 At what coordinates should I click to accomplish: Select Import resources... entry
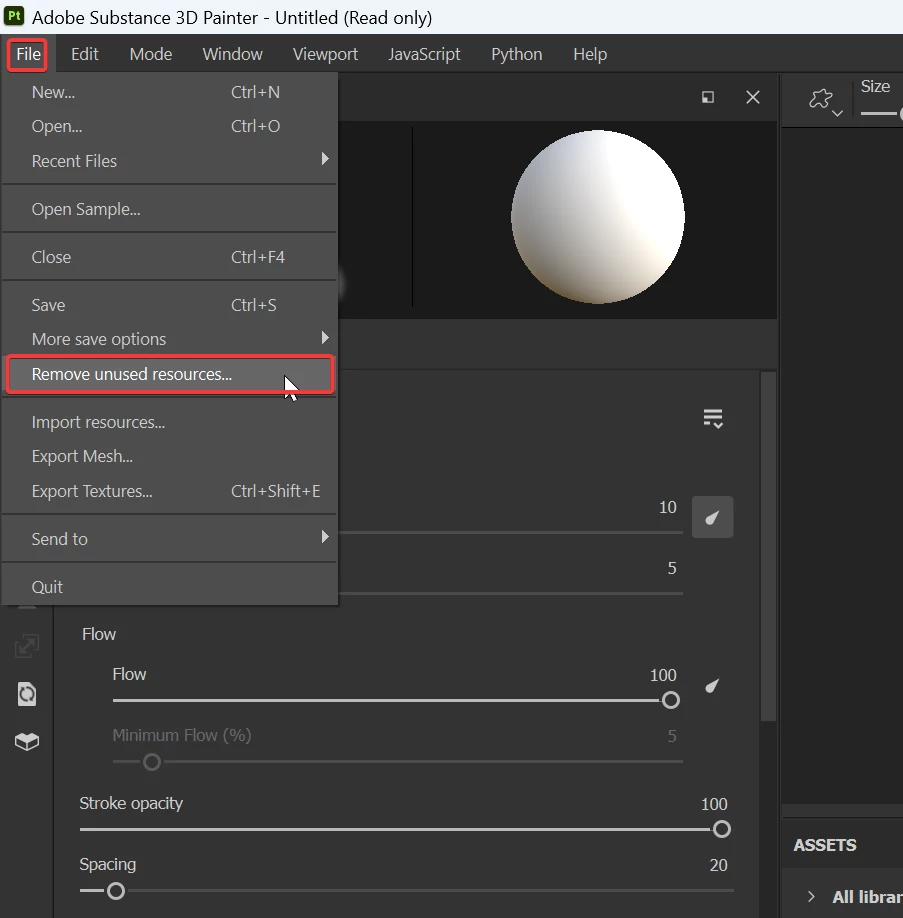pos(169,422)
